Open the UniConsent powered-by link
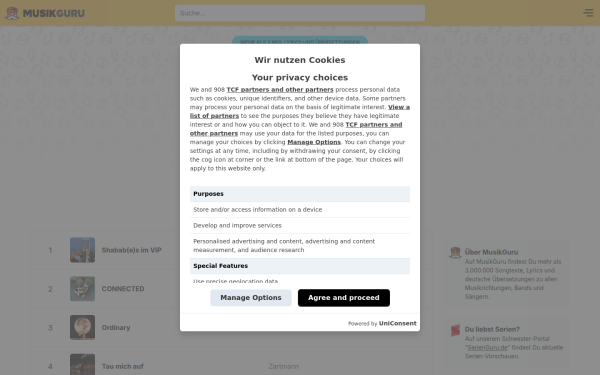 (x=398, y=323)
